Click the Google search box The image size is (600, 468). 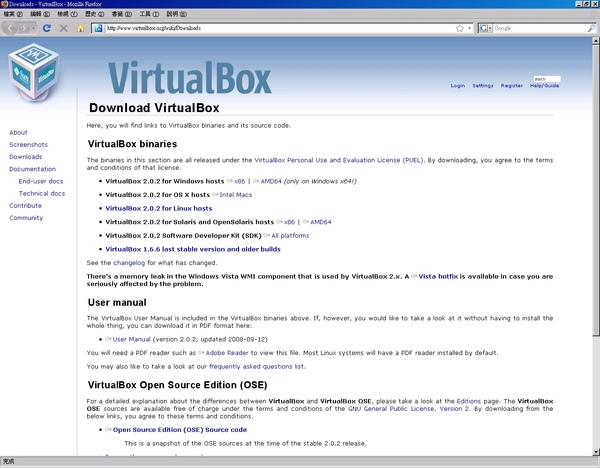[x=540, y=28]
